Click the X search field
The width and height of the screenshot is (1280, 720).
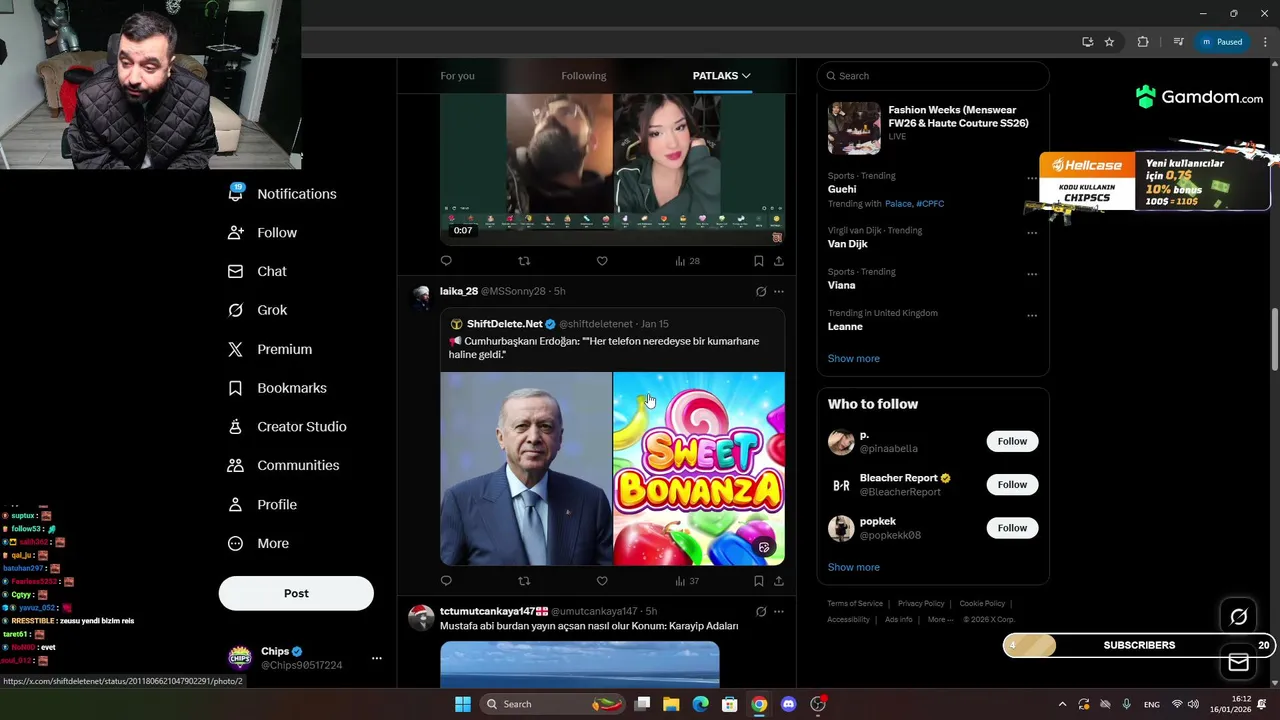coord(933,76)
